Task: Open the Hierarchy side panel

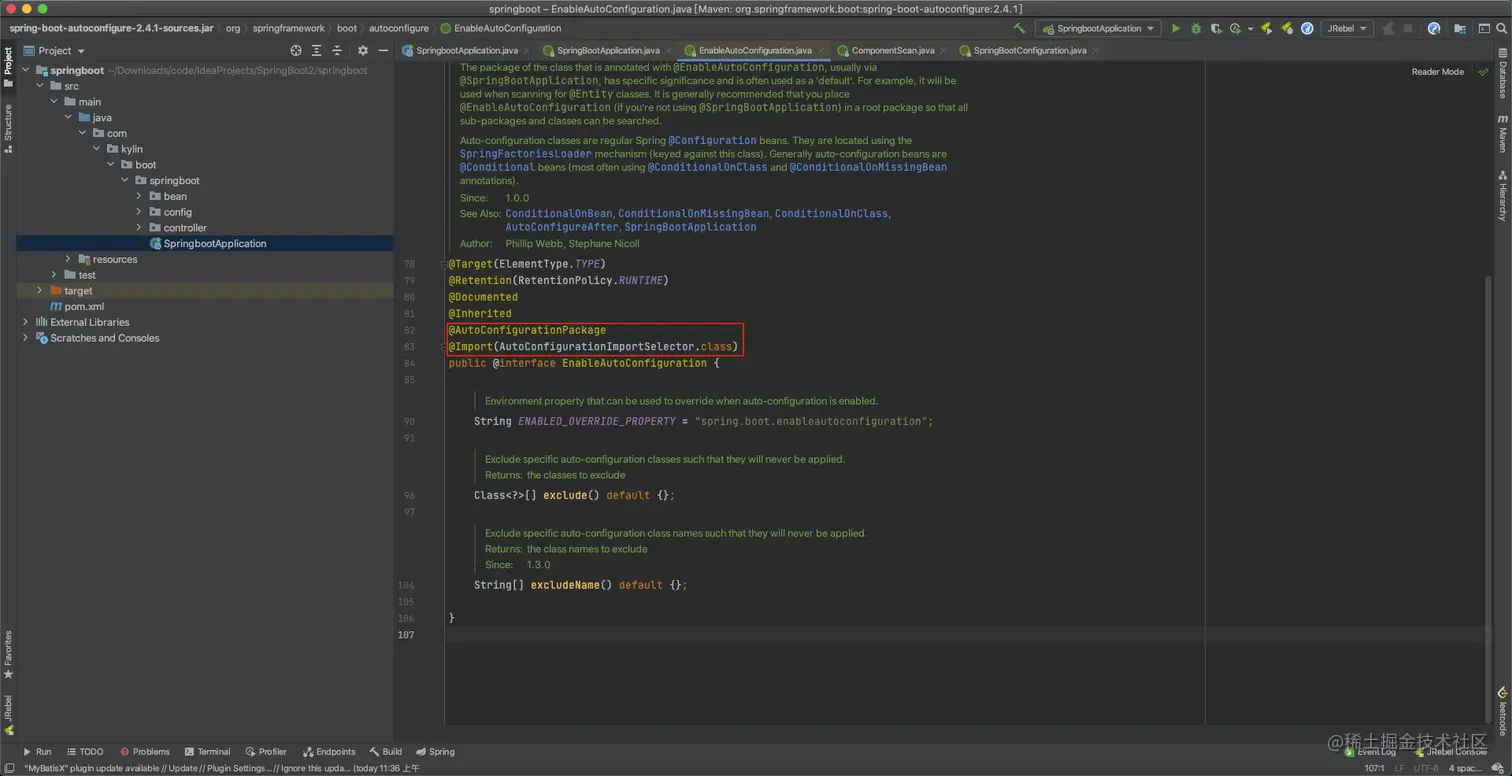Action: 1502,195
